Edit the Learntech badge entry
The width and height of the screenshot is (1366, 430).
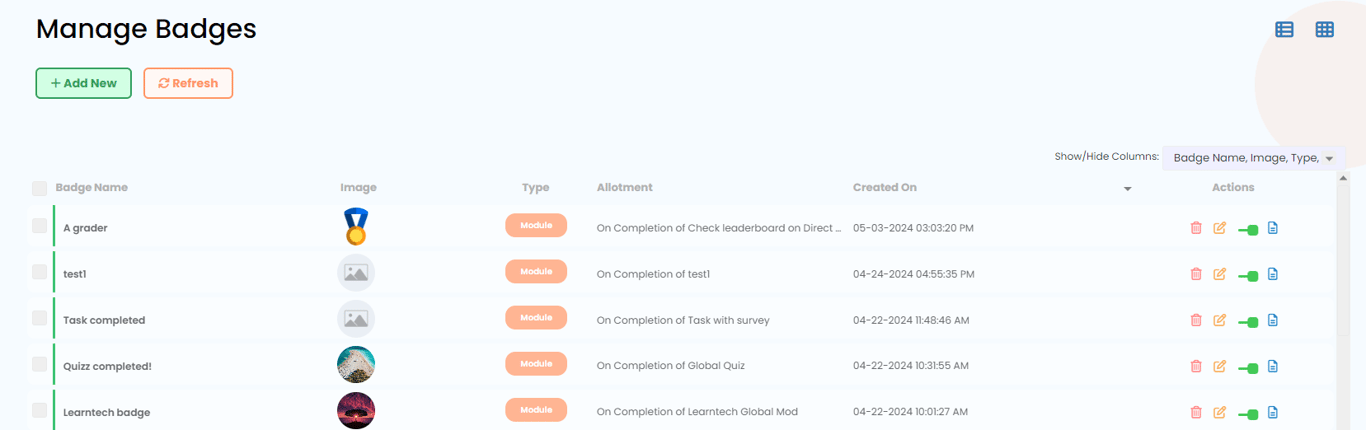(x=1219, y=412)
